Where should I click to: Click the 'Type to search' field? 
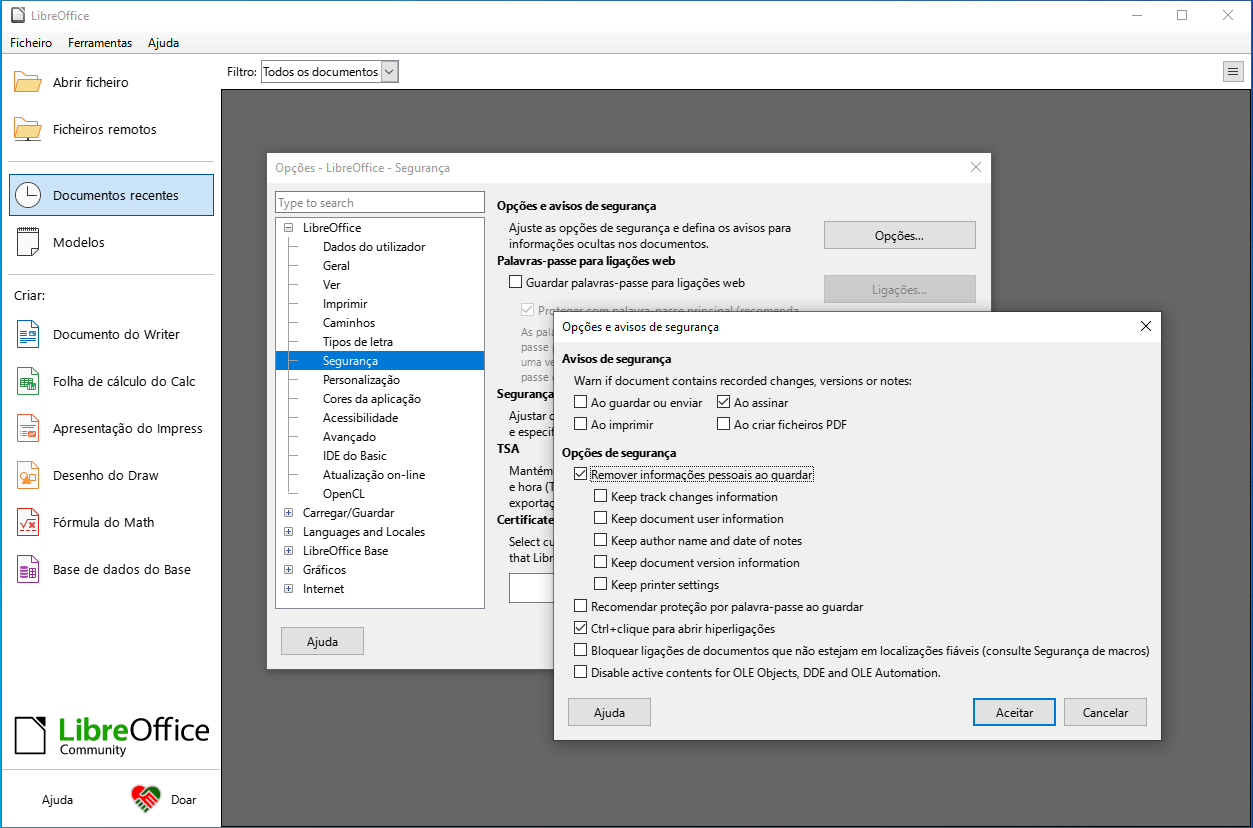point(379,203)
